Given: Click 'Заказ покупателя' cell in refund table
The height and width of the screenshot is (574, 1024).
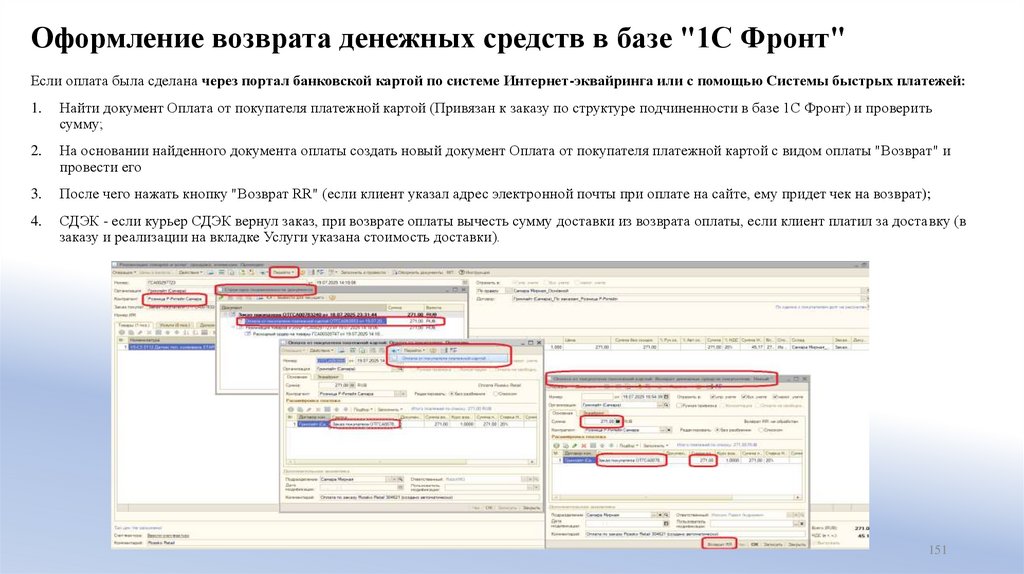Looking at the screenshot, I should pyautogui.click(x=632, y=460).
